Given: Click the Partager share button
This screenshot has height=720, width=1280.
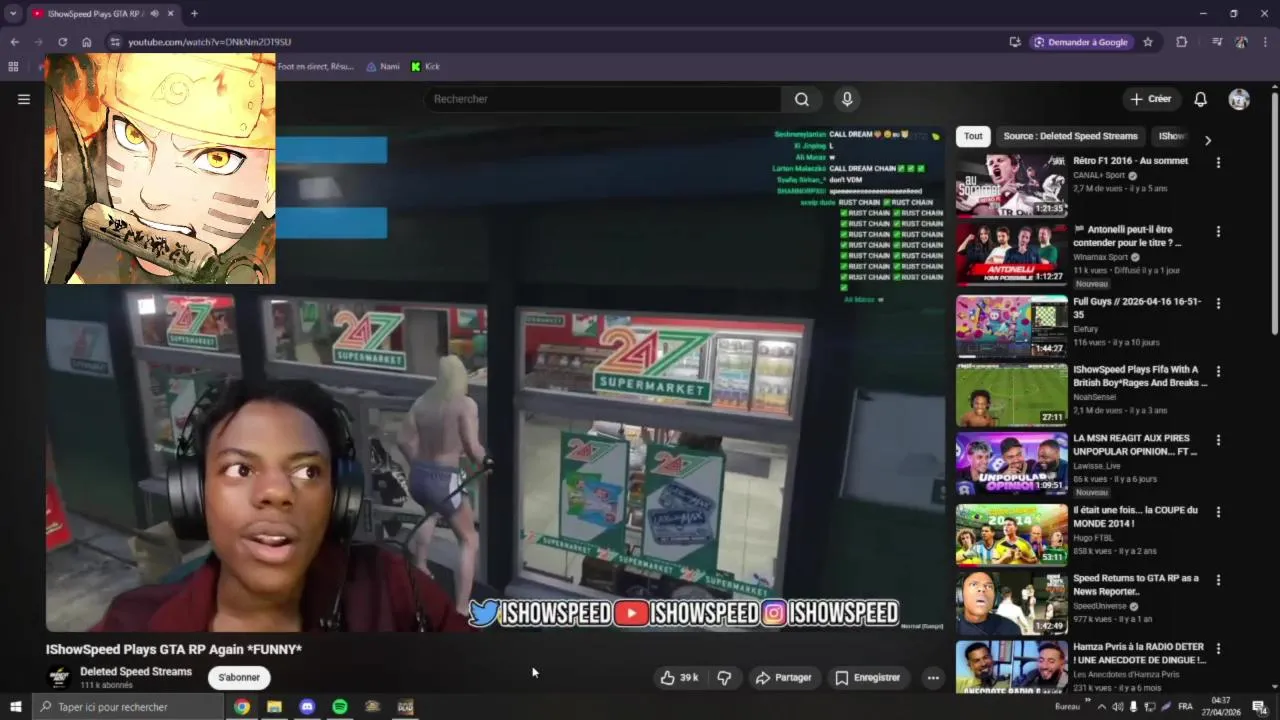Looking at the screenshot, I should (x=784, y=678).
